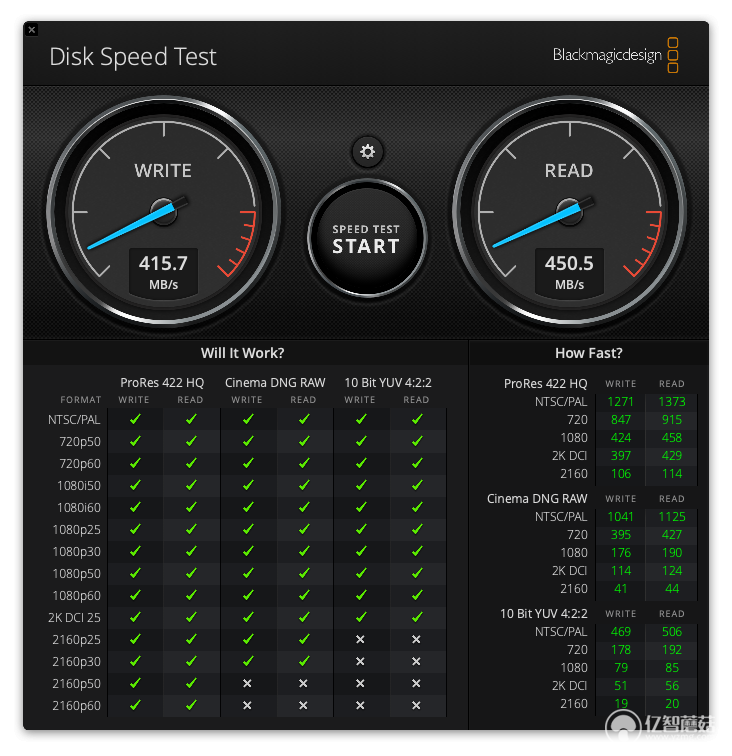
Task: Click the ProRes NTSC/PAL write value 1271
Action: [621, 402]
